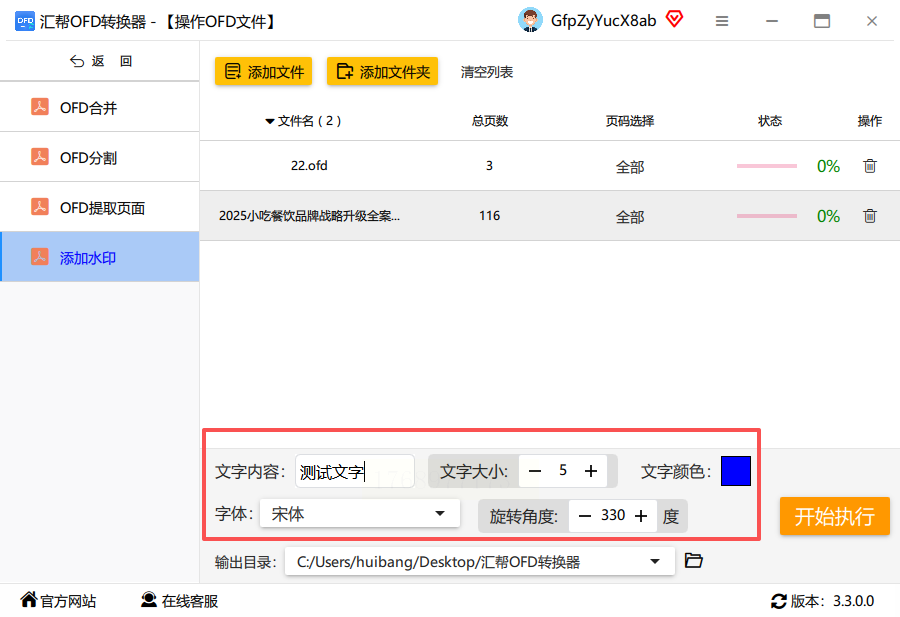900x617 pixels.
Task: Click the user avatar picture
Action: click(x=530, y=20)
